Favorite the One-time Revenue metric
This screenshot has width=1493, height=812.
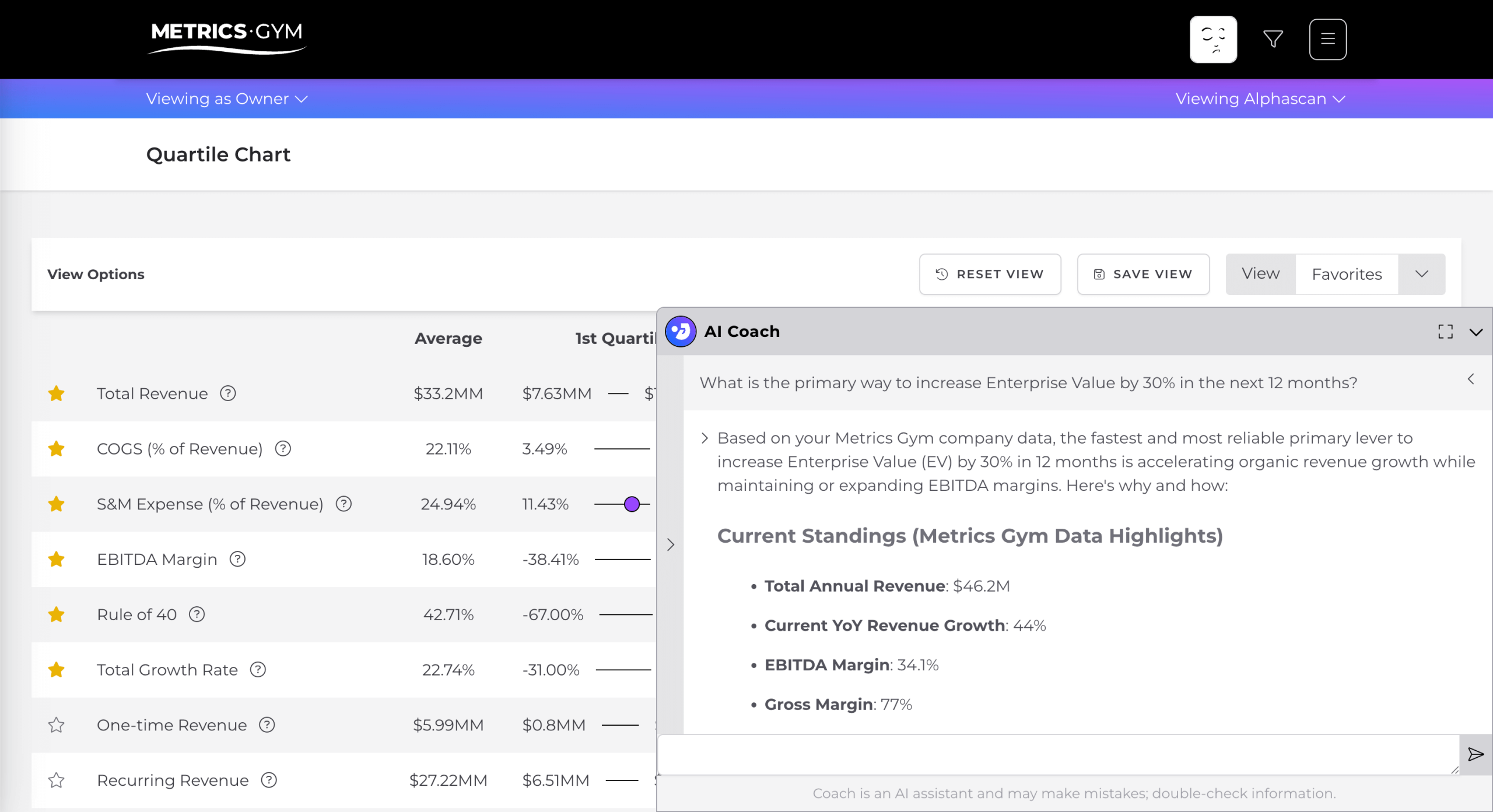tap(57, 725)
